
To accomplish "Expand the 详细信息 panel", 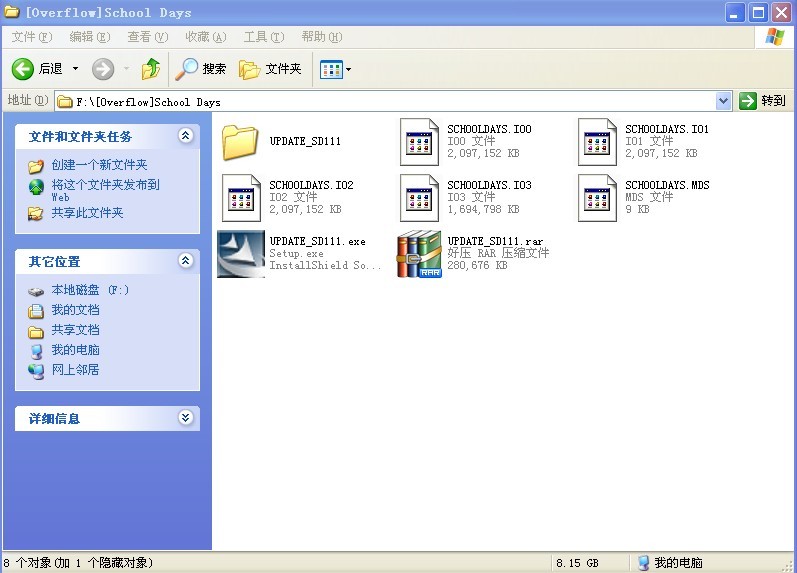I will pos(186,418).
